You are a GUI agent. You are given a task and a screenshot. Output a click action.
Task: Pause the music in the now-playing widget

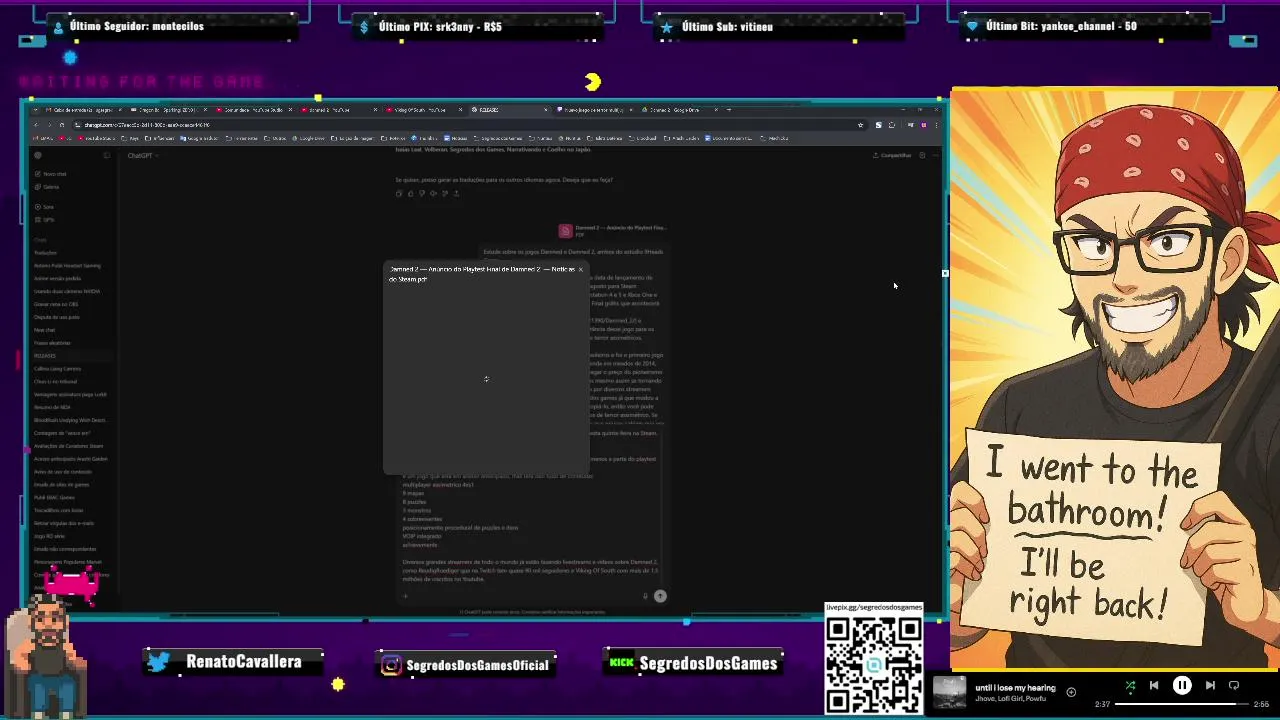pos(1182,685)
